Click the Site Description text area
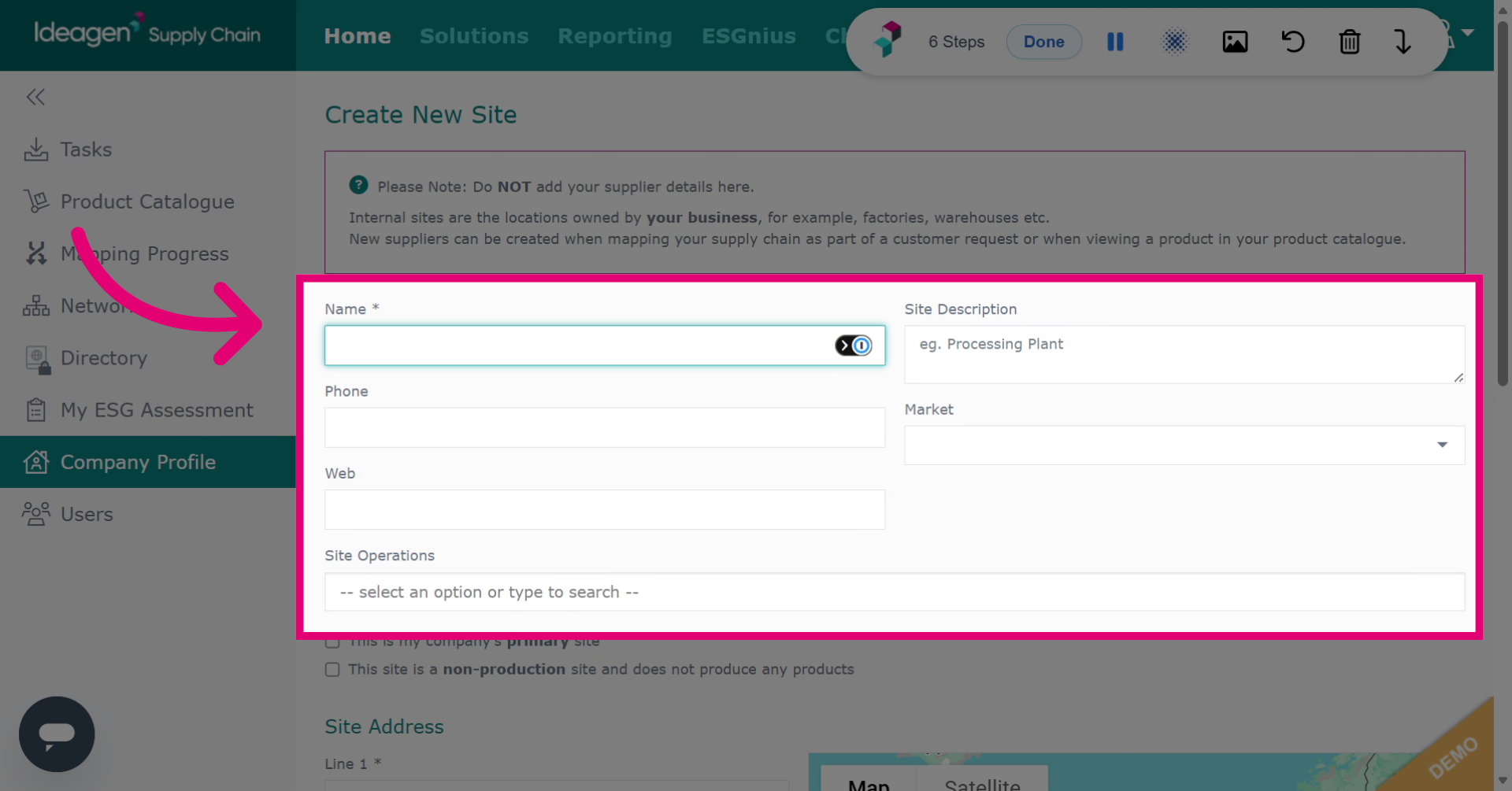1512x791 pixels. click(1184, 354)
